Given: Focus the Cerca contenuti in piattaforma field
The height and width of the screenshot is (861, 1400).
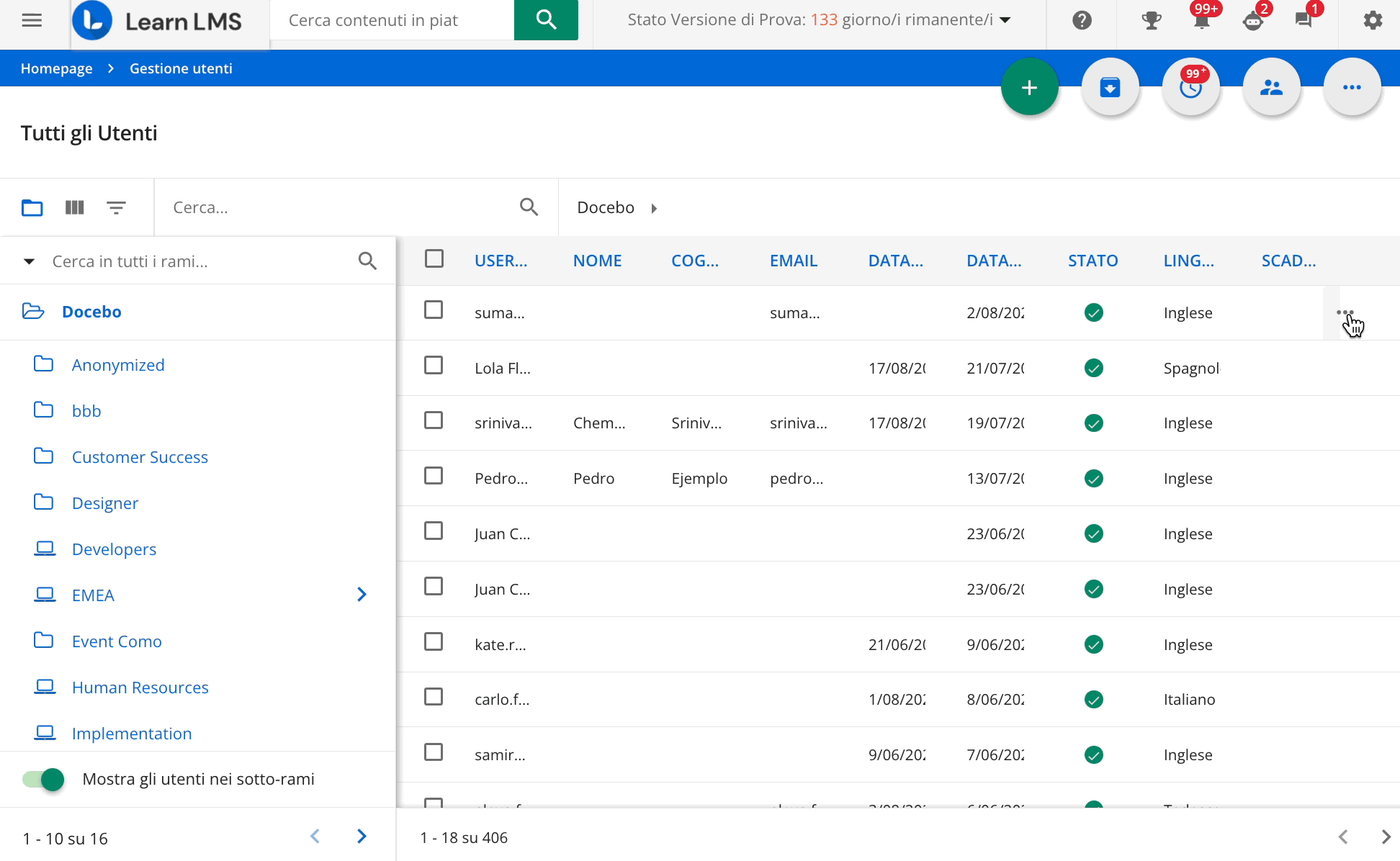Looking at the screenshot, I should pyautogui.click(x=392, y=20).
